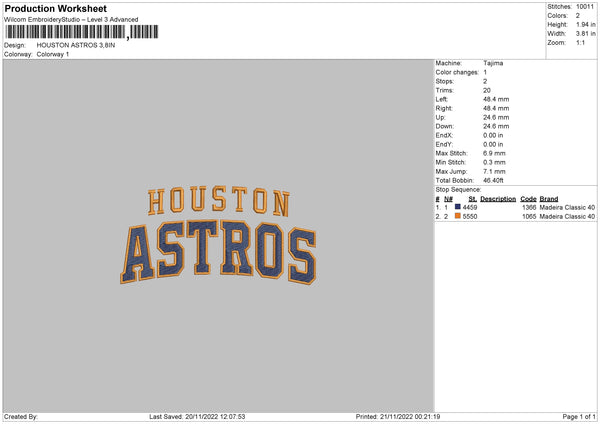The image size is (600, 424).
Task: Click stitch count 4459 in stop row 1
Action: 470,207
